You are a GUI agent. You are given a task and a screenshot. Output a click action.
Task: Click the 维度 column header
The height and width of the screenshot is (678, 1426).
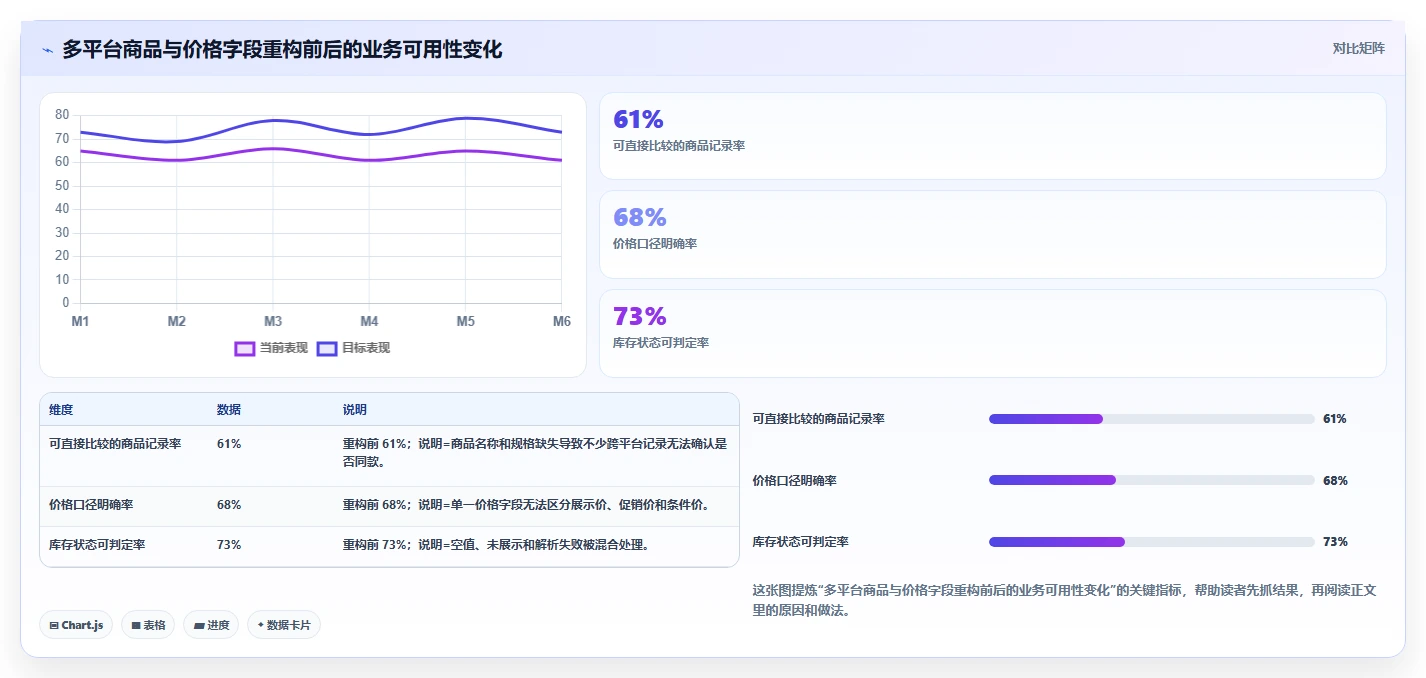[x=61, y=410]
